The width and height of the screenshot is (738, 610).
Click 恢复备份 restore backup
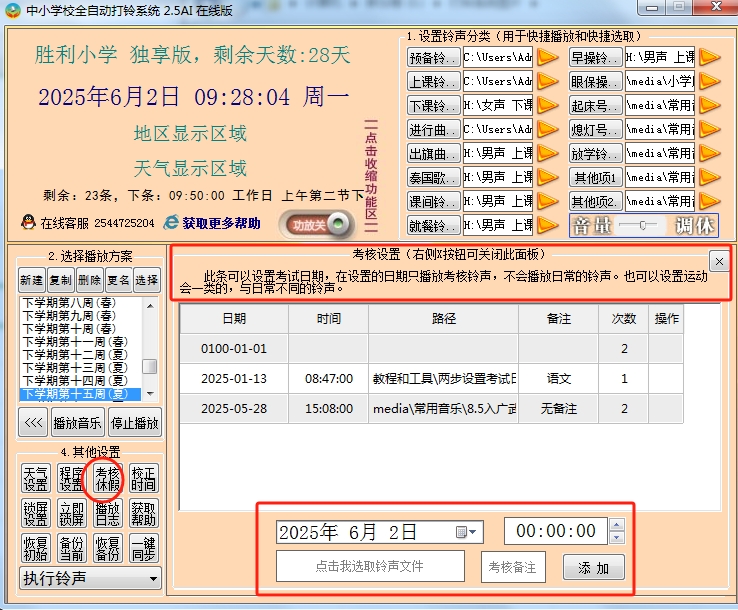(107, 548)
